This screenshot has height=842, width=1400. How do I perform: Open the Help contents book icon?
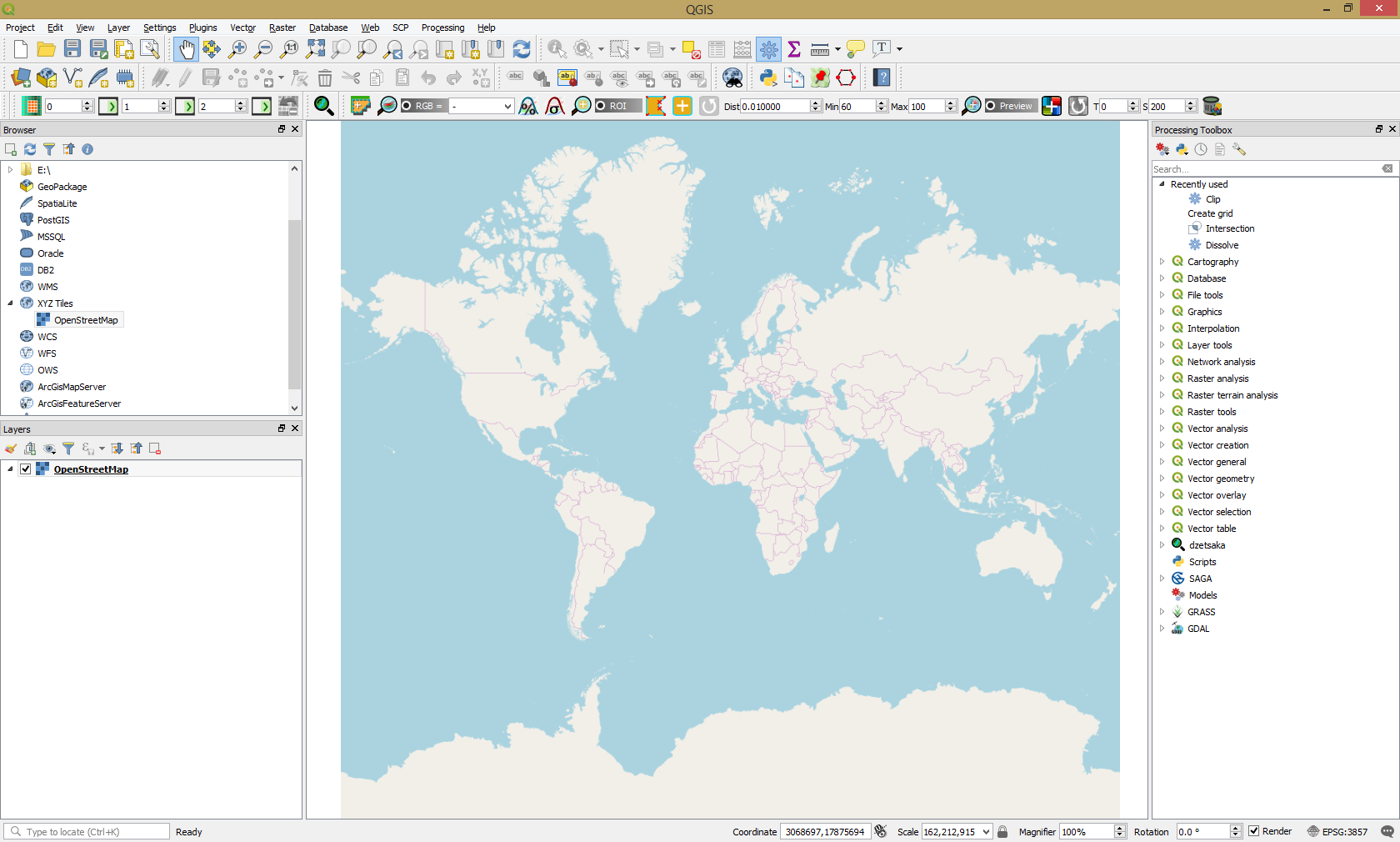click(x=882, y=78)
